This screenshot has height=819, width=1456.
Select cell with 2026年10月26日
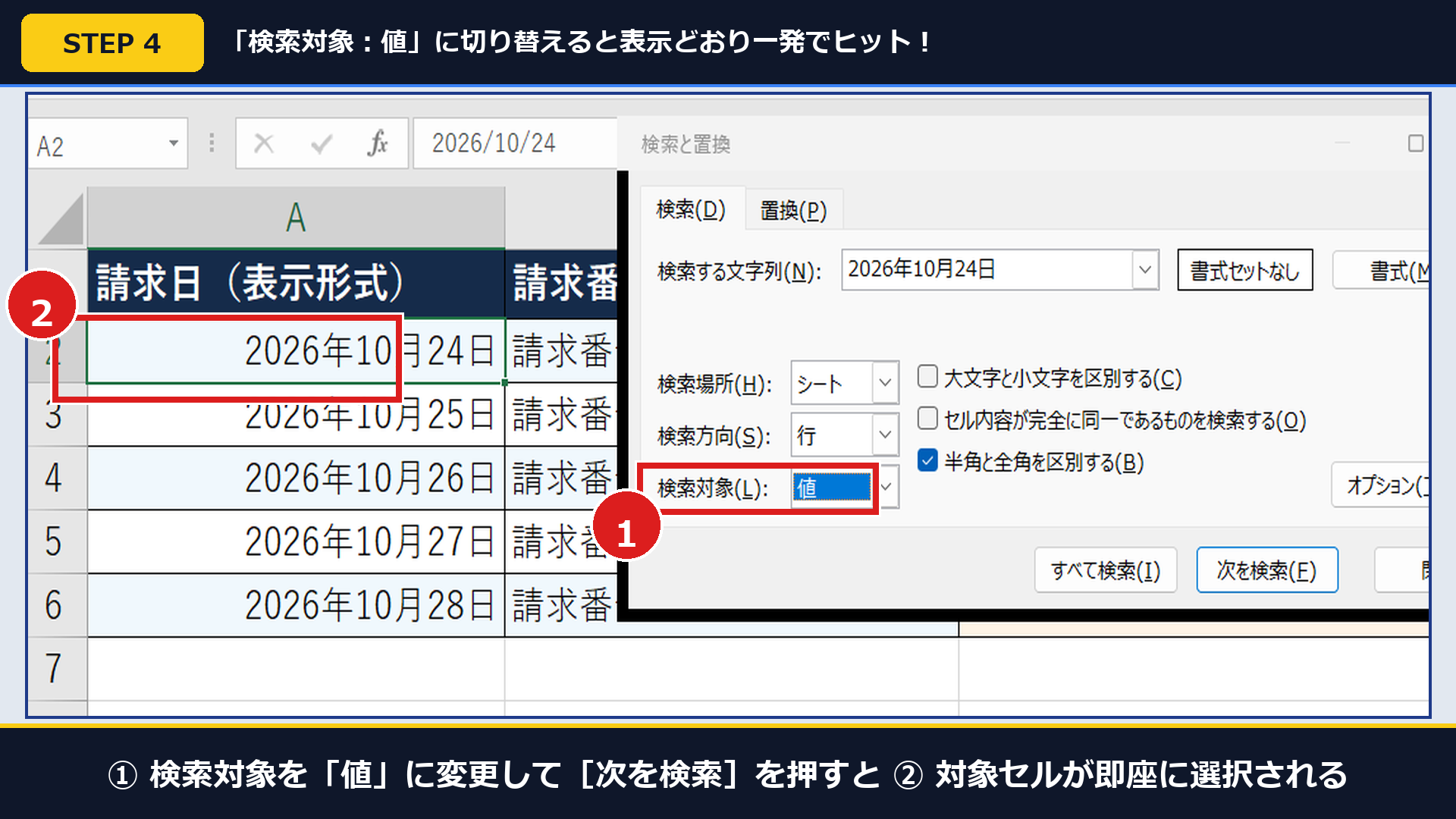[x=297, y=478]
